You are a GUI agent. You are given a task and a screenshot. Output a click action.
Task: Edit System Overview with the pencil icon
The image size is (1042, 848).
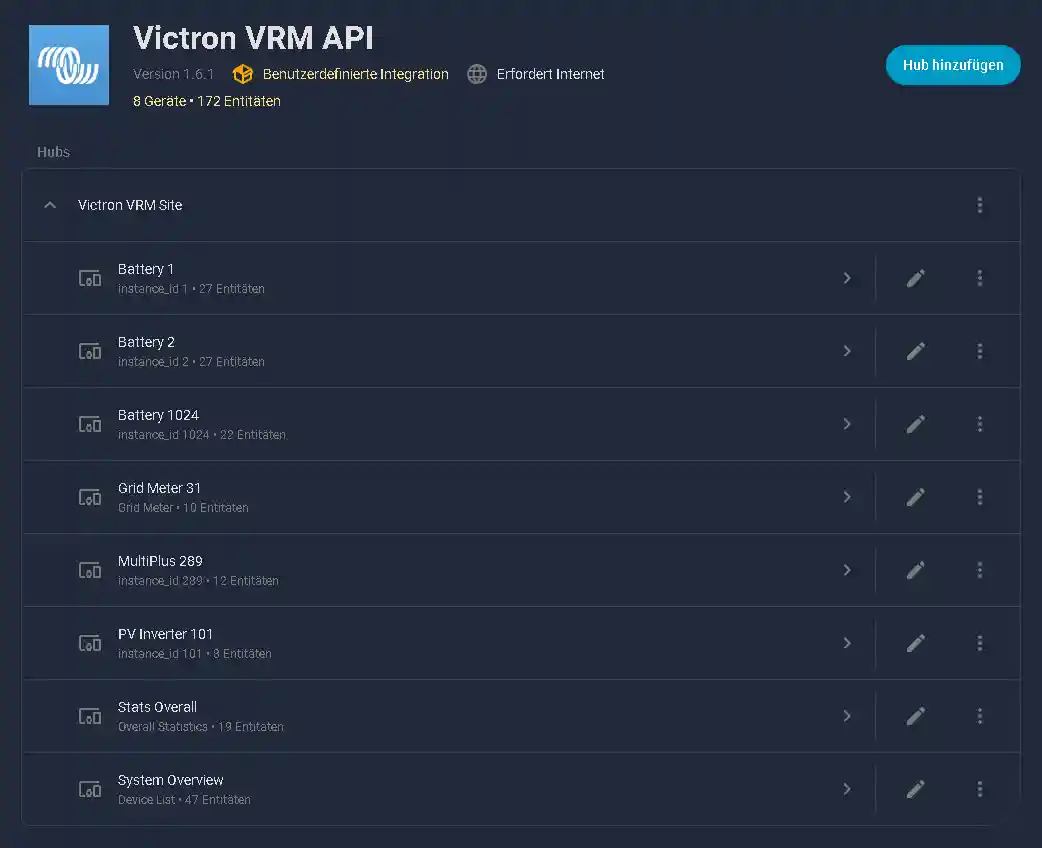tap(915, 790)
